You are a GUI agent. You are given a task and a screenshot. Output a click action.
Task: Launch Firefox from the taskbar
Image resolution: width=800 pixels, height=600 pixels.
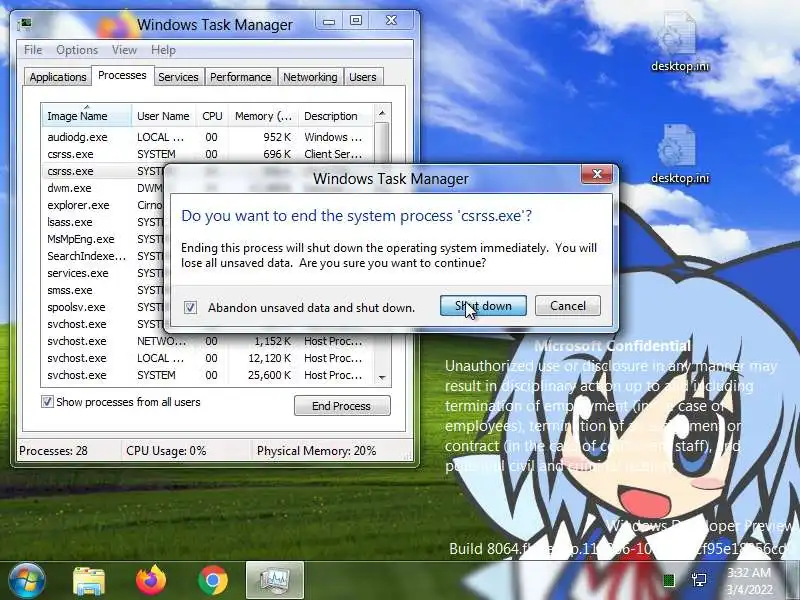click(151, 580)
